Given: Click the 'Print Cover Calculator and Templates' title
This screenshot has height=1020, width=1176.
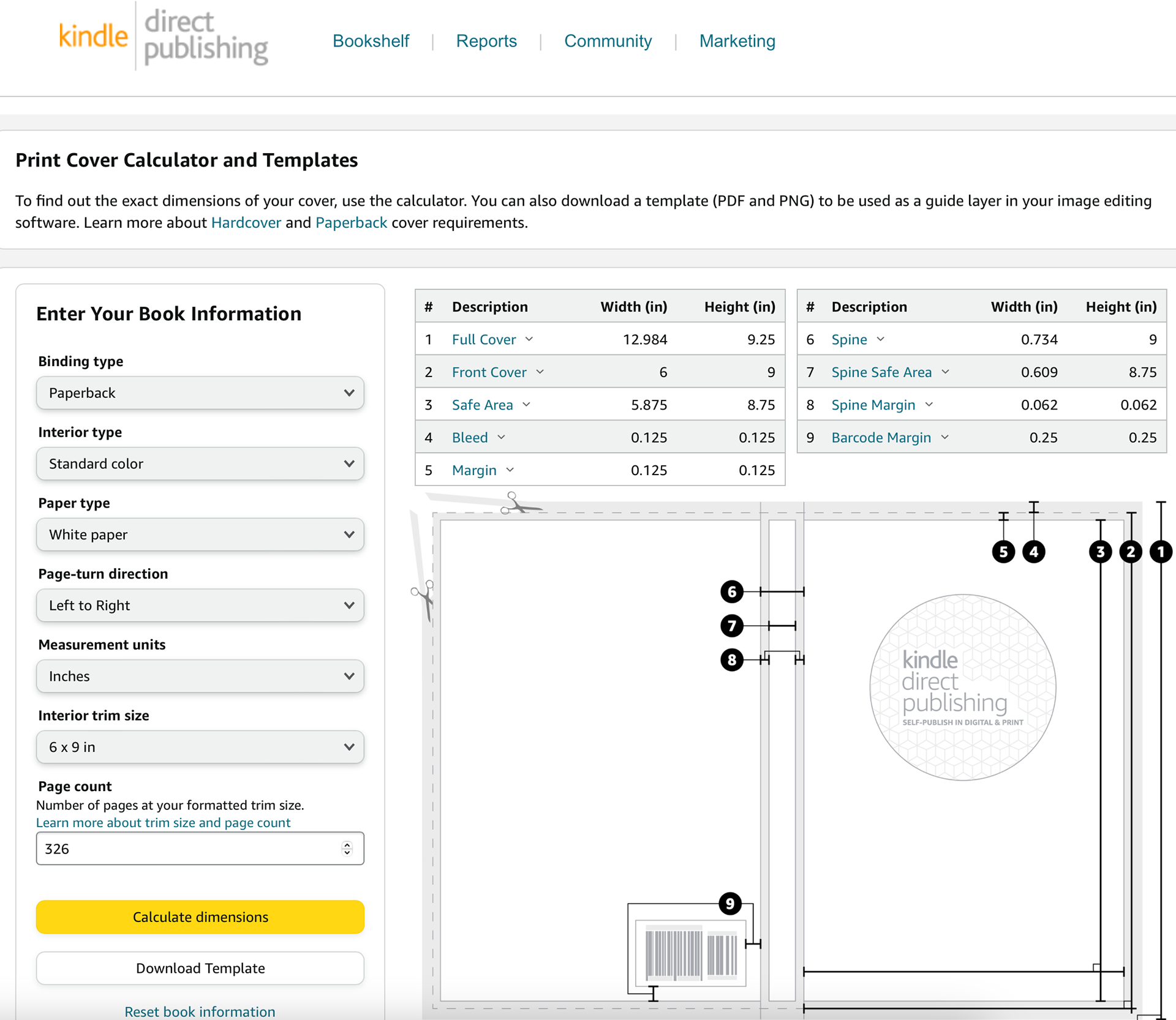Looking at the screenshot, I should click(187, 160).
